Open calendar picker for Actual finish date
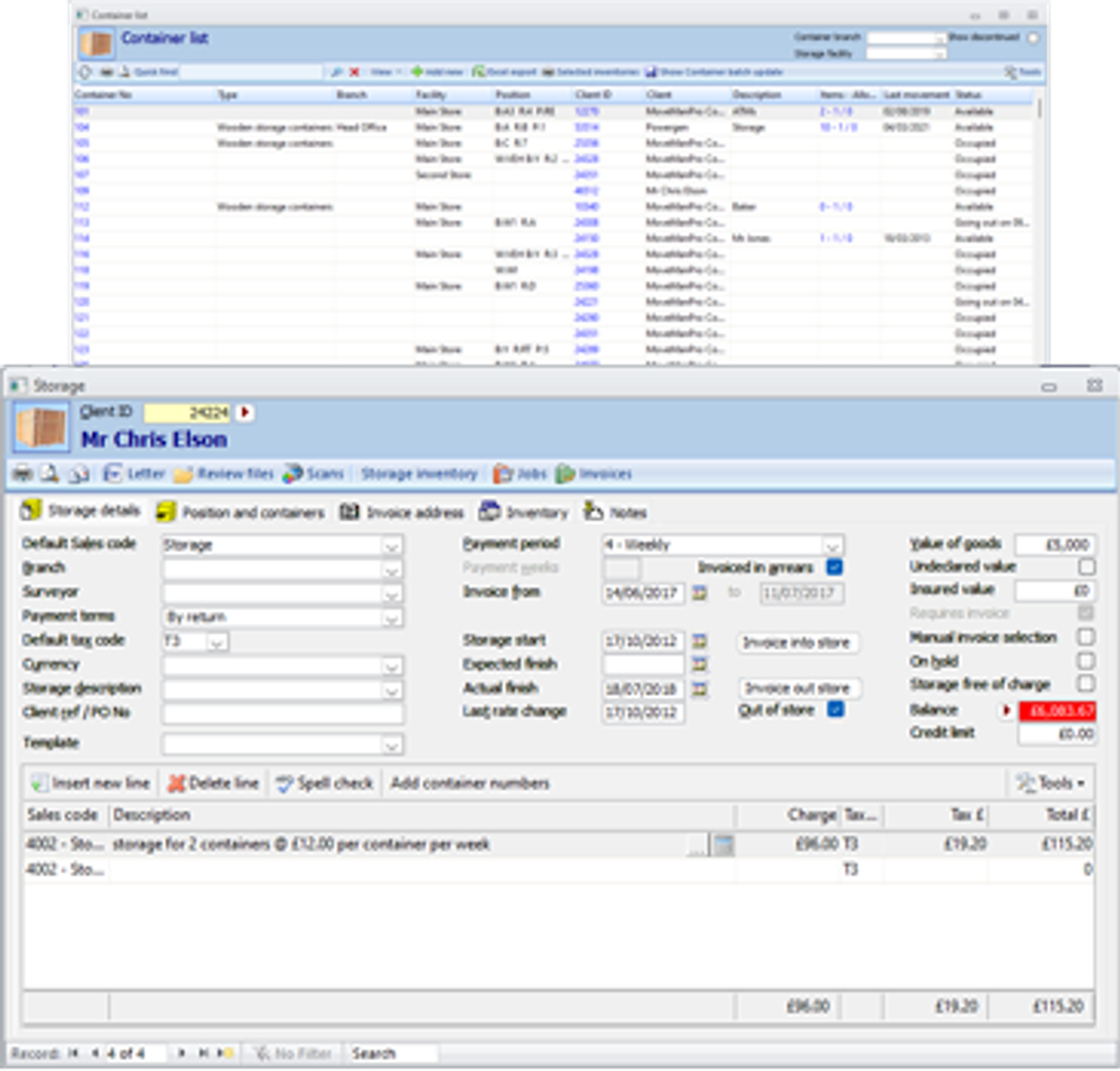Viewport: 1120px width, 1071px height. (700, 688)
